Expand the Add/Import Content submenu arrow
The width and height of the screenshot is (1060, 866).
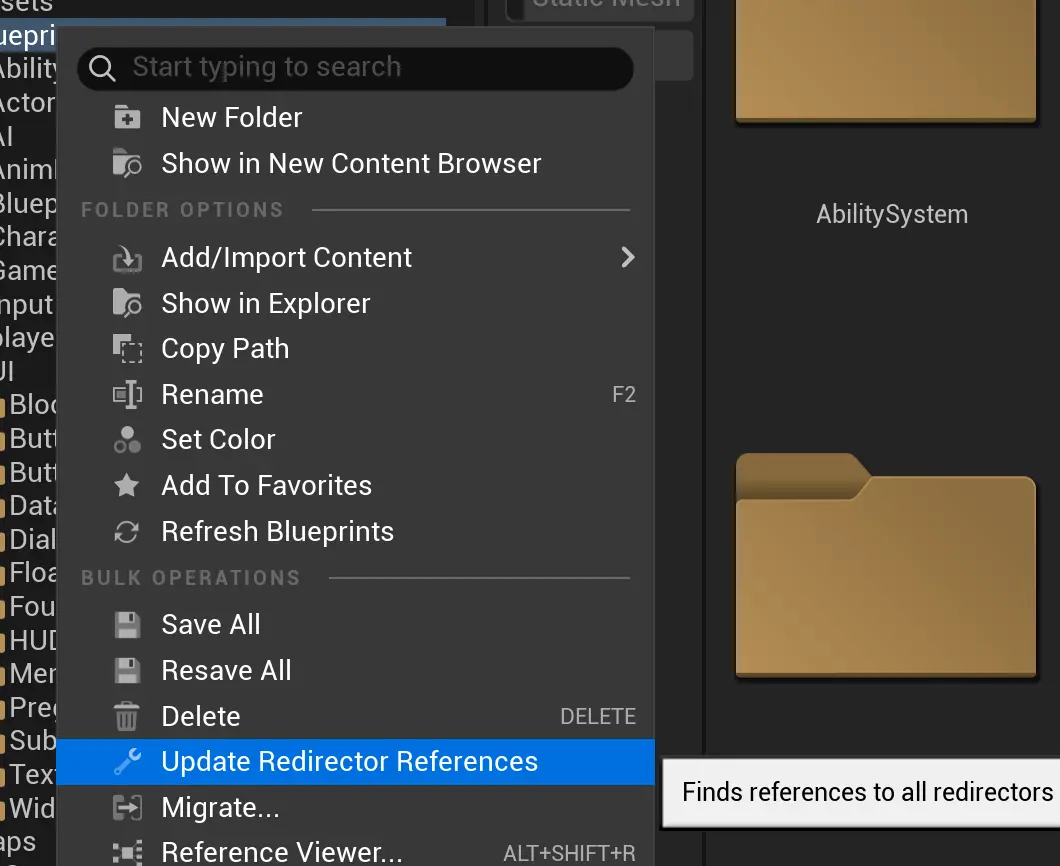627,258
